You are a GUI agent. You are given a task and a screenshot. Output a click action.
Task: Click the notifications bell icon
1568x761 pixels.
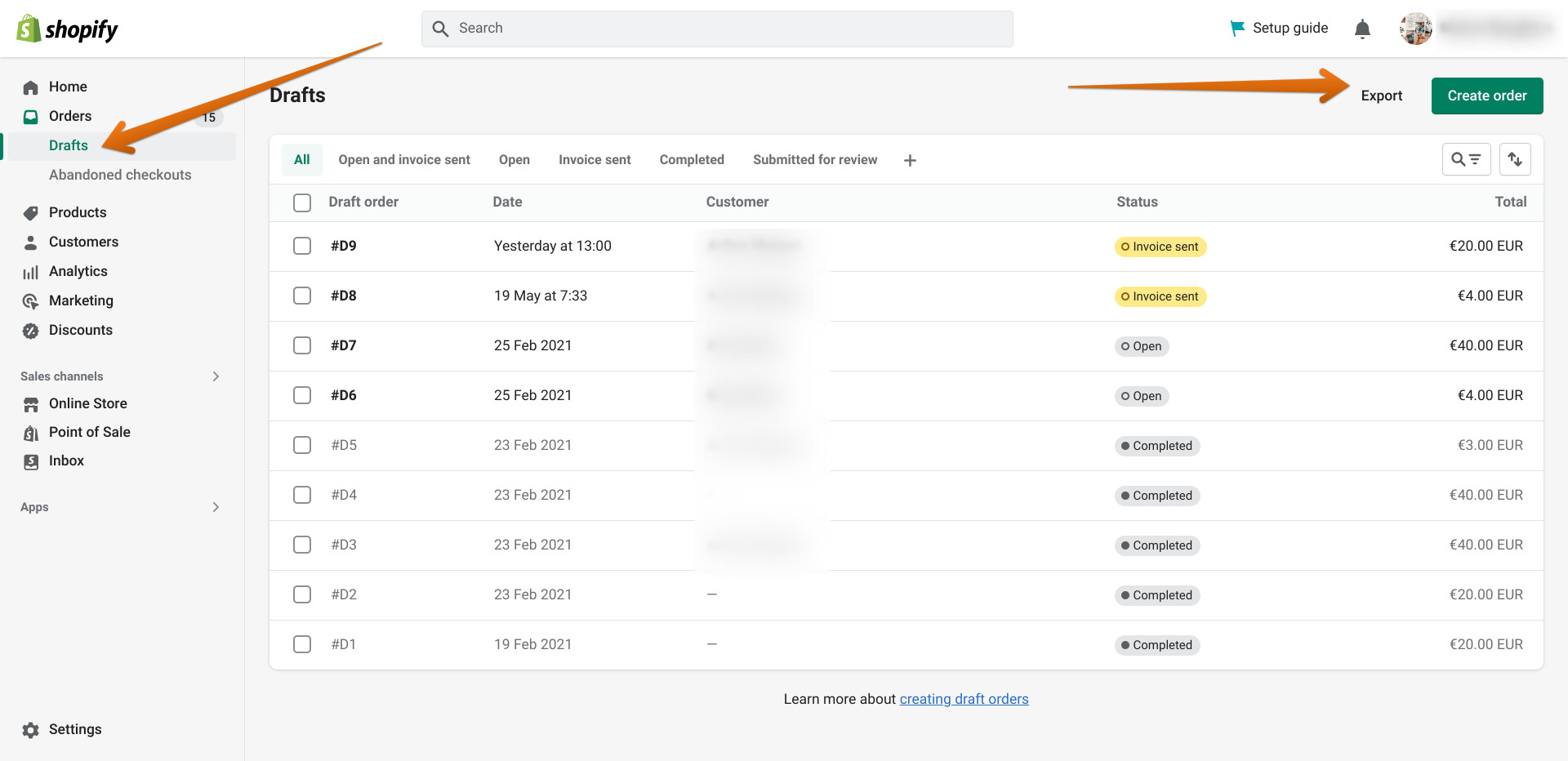point(1362,29)
